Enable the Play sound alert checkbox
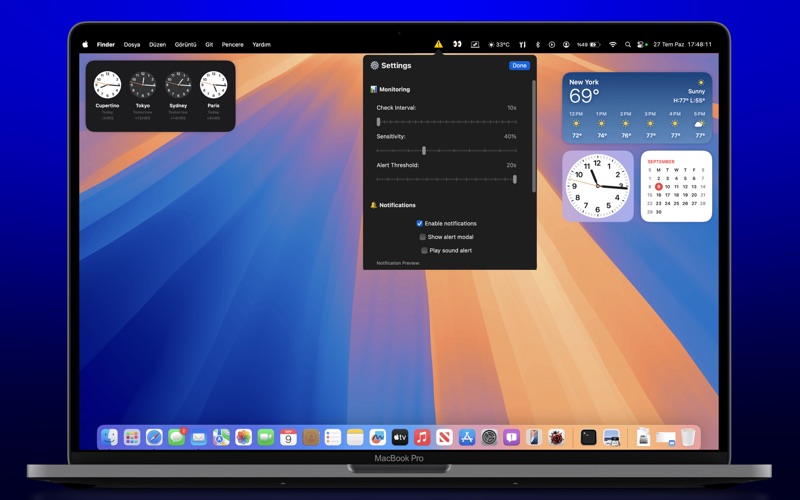Screen dimensions: 800x500 424,250
